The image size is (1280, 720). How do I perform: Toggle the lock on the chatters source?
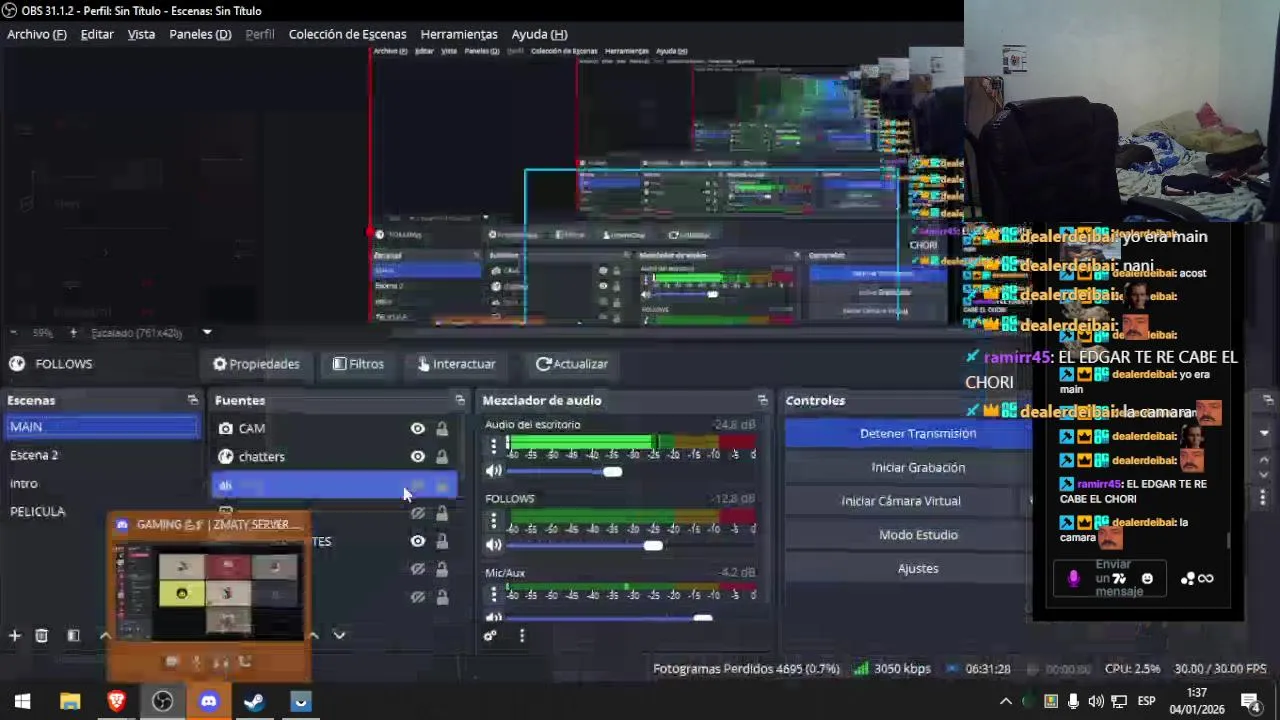tap(442, 456)
